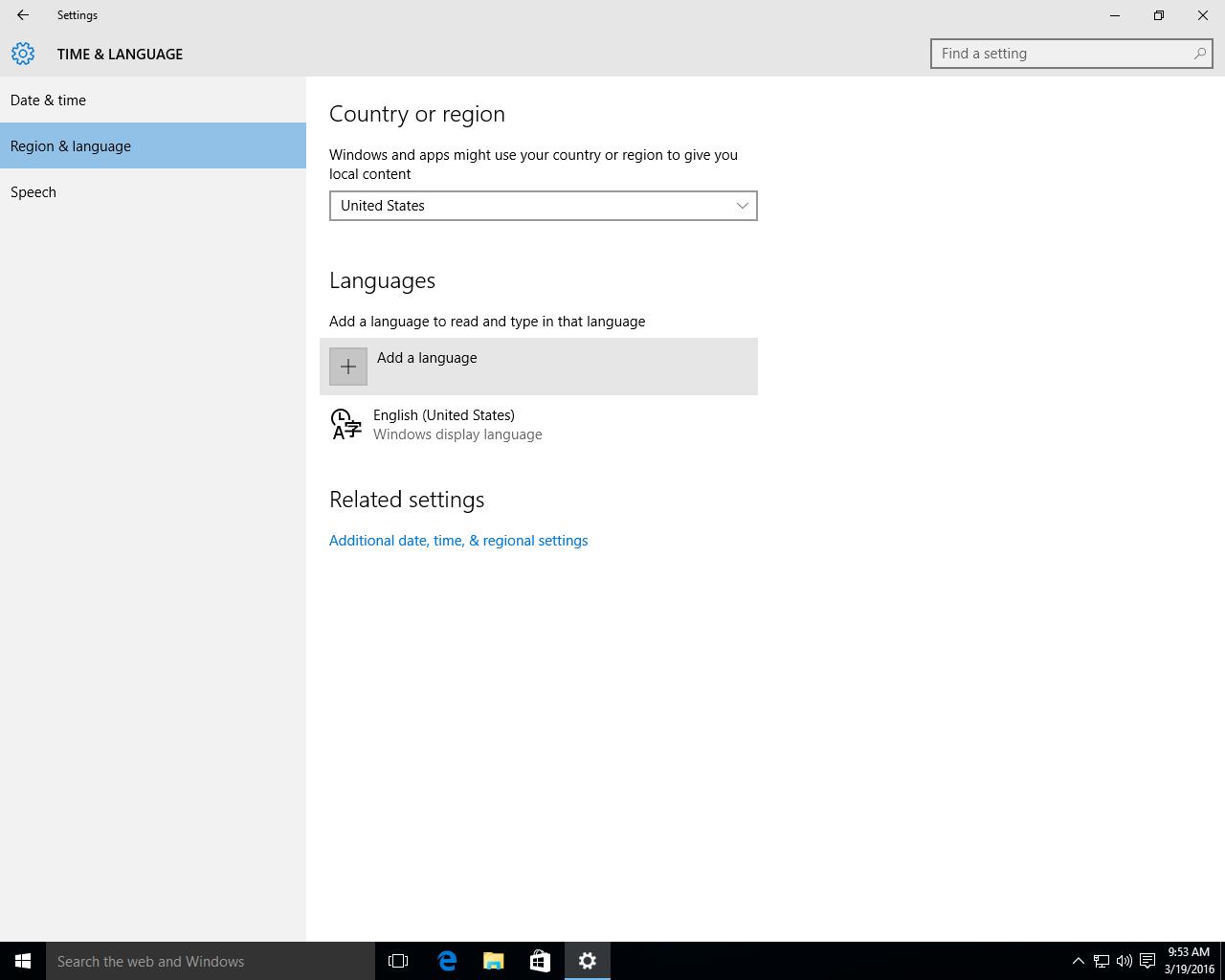Expand the United States country dropdown

[x=544, y=206]
